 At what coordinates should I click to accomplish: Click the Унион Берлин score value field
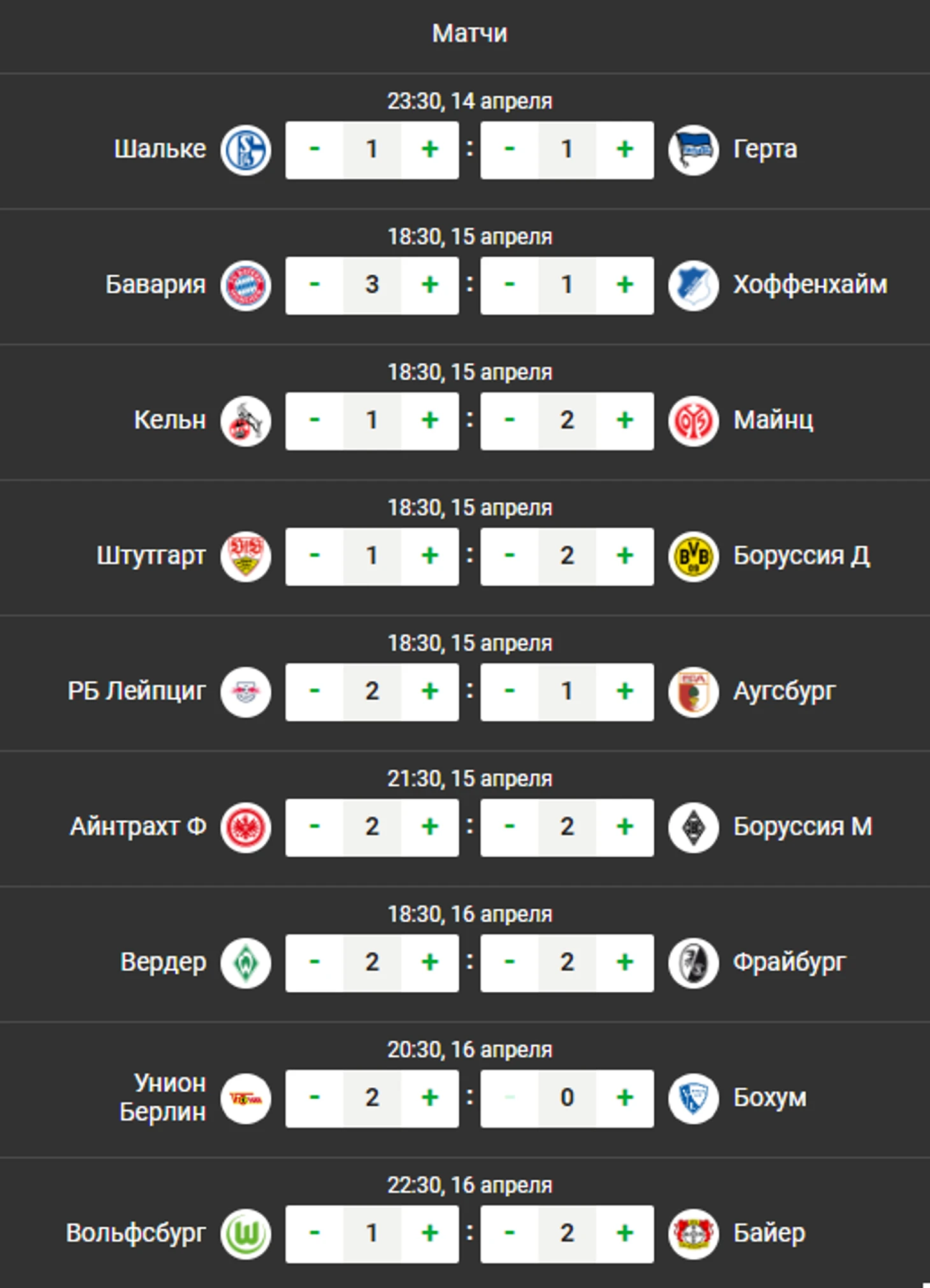372,1098
